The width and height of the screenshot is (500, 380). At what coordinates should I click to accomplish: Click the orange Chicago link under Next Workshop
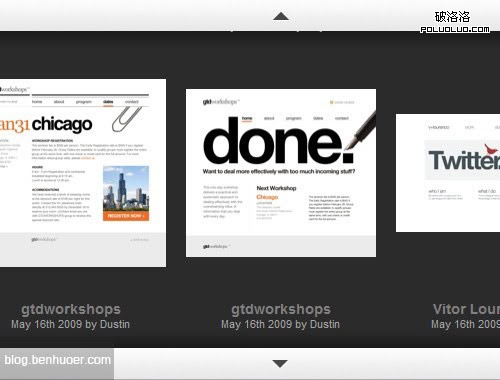click(267, 197)
